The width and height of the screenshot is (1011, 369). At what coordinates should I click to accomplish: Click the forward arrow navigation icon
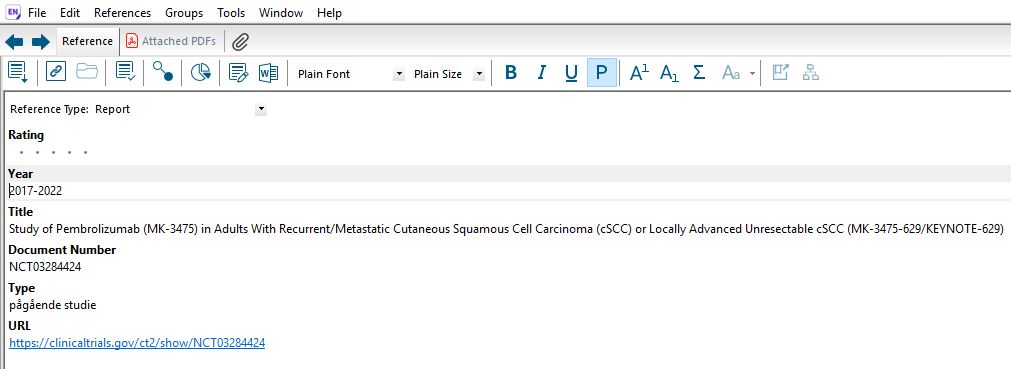(x=41, y=42)
